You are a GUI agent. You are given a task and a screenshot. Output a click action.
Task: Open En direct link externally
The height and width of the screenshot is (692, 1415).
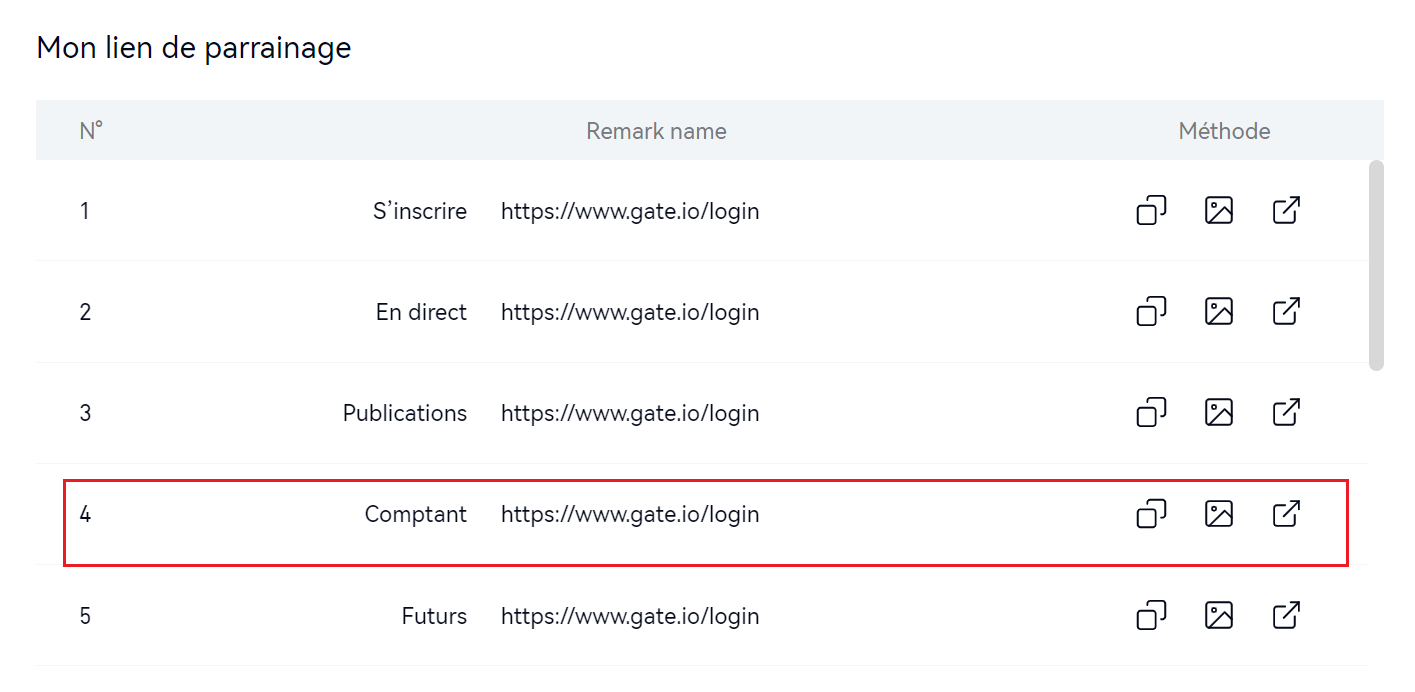tap(1285, 312)
